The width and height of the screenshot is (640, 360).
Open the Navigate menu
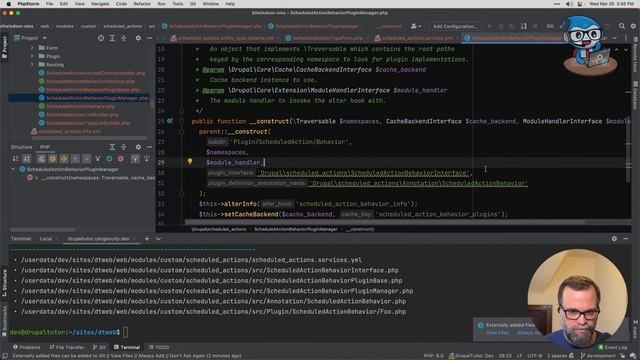100,4
